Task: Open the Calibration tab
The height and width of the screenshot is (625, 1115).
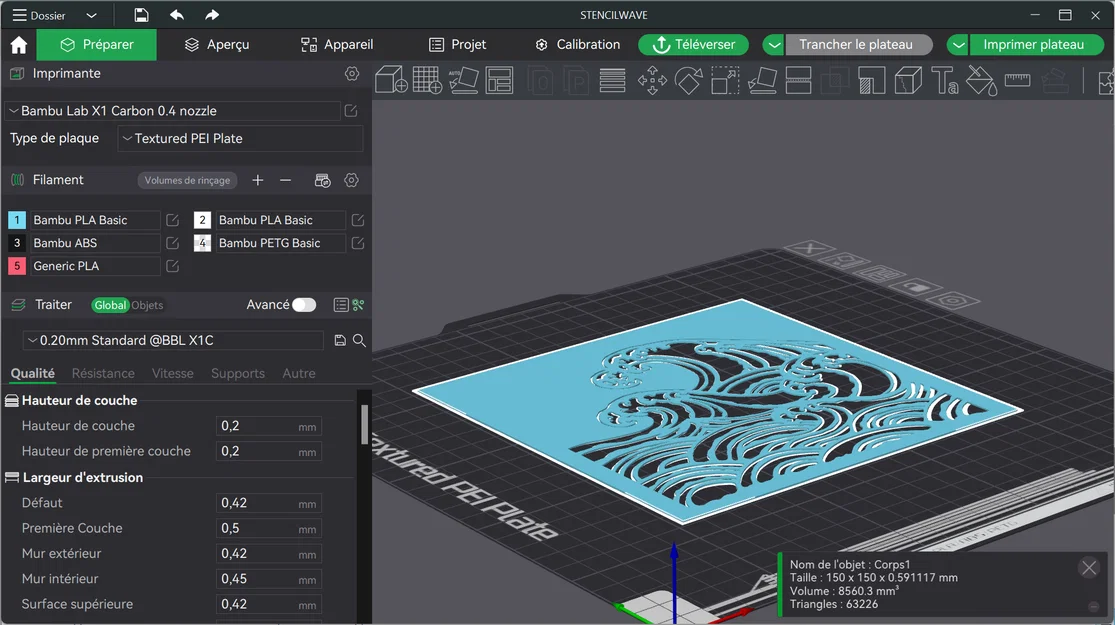Action: (577, 45)
